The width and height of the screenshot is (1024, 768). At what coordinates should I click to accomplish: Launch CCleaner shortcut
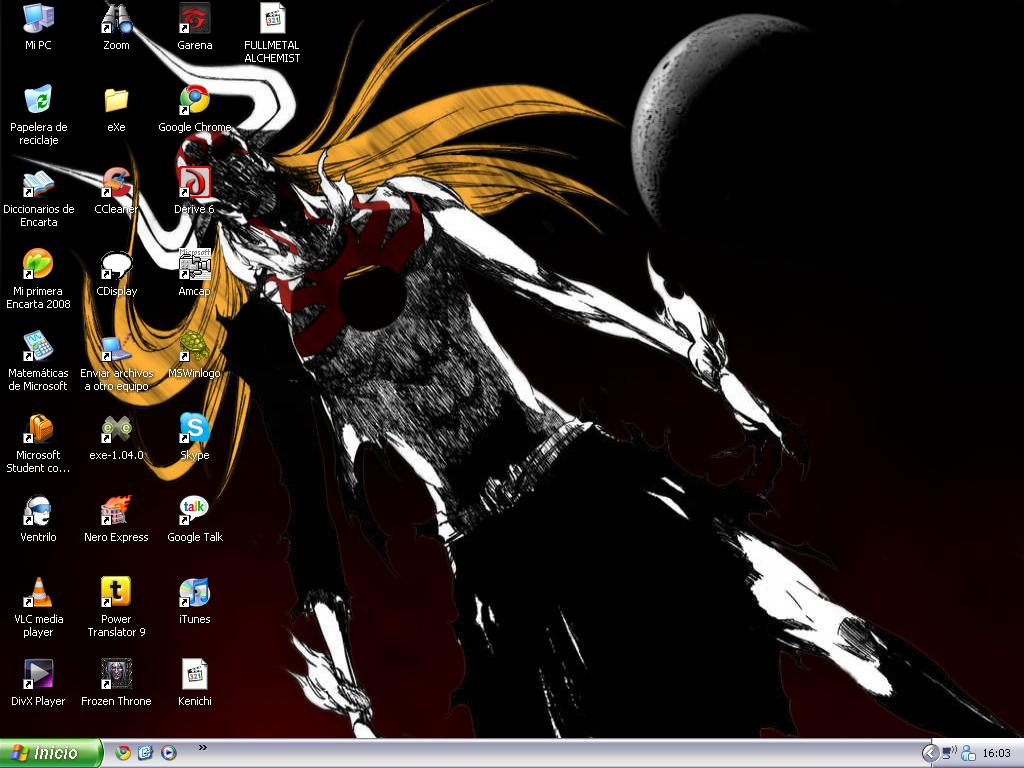[x=116, y=182]
